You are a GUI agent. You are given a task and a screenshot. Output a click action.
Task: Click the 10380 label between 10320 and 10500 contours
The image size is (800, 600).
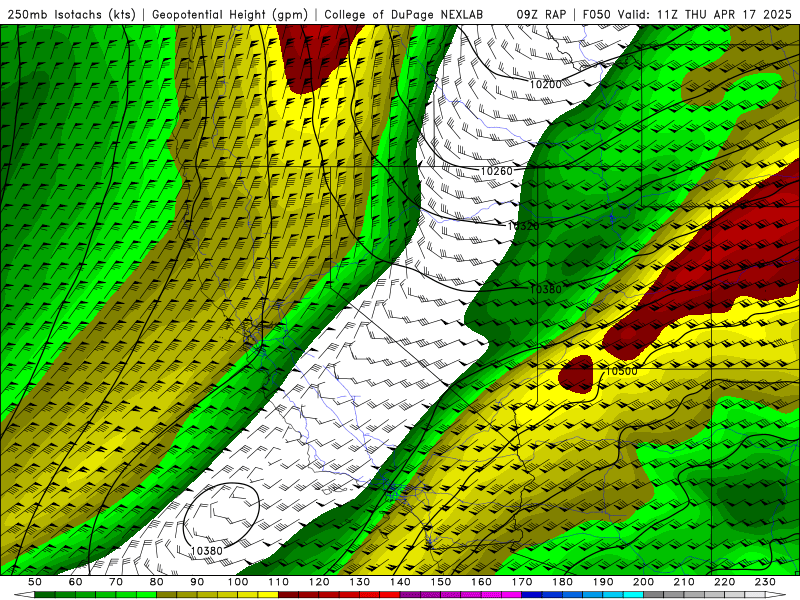click(545, 289)
